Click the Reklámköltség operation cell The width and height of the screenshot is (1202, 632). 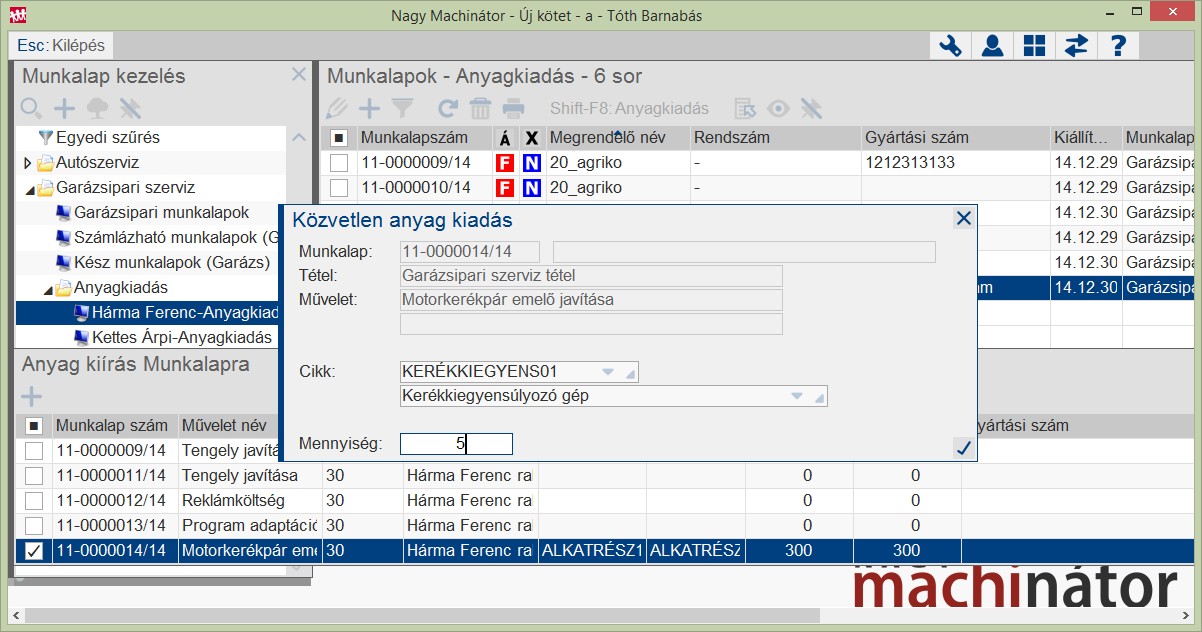click(250, 501)
